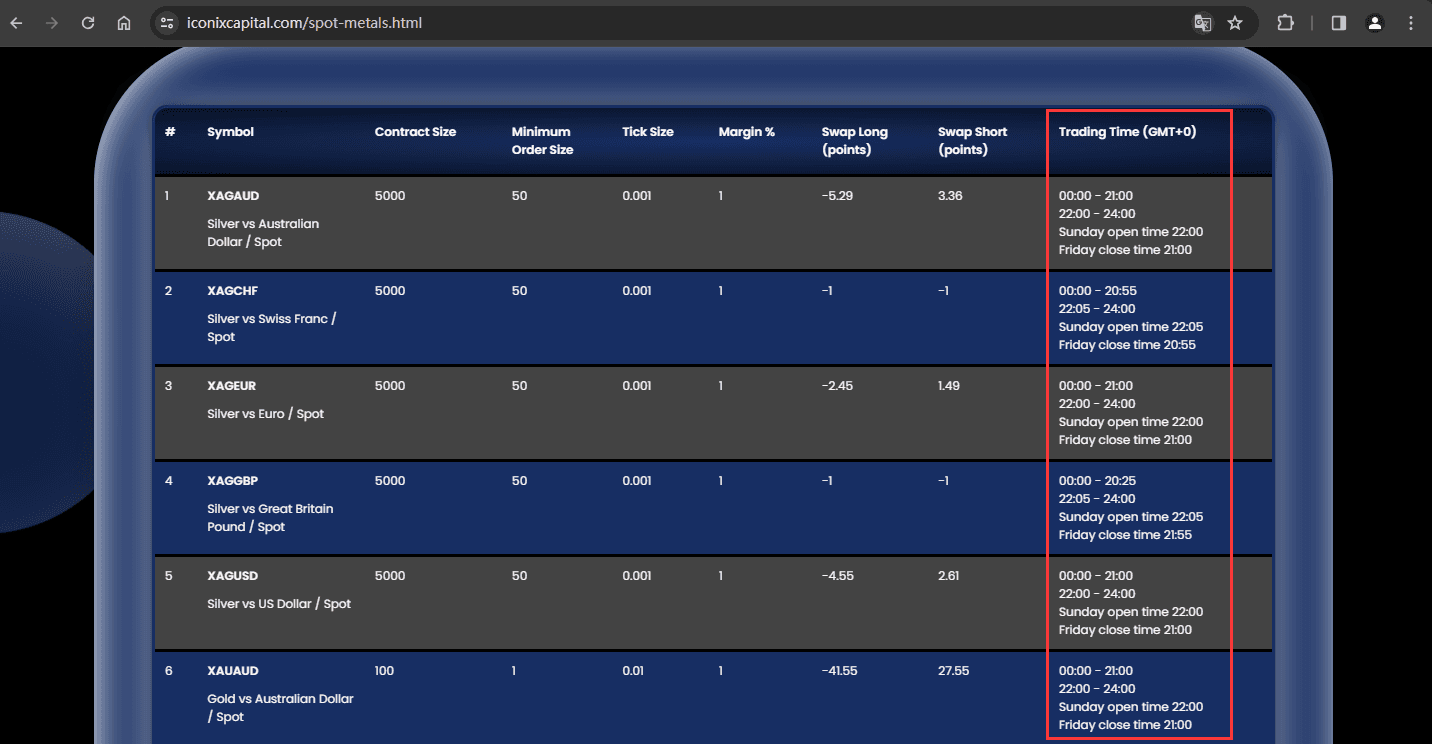Select the XAGCHF symbol
The height and width of the screenshot is (744, 1432).
click(x=232, y=291)
